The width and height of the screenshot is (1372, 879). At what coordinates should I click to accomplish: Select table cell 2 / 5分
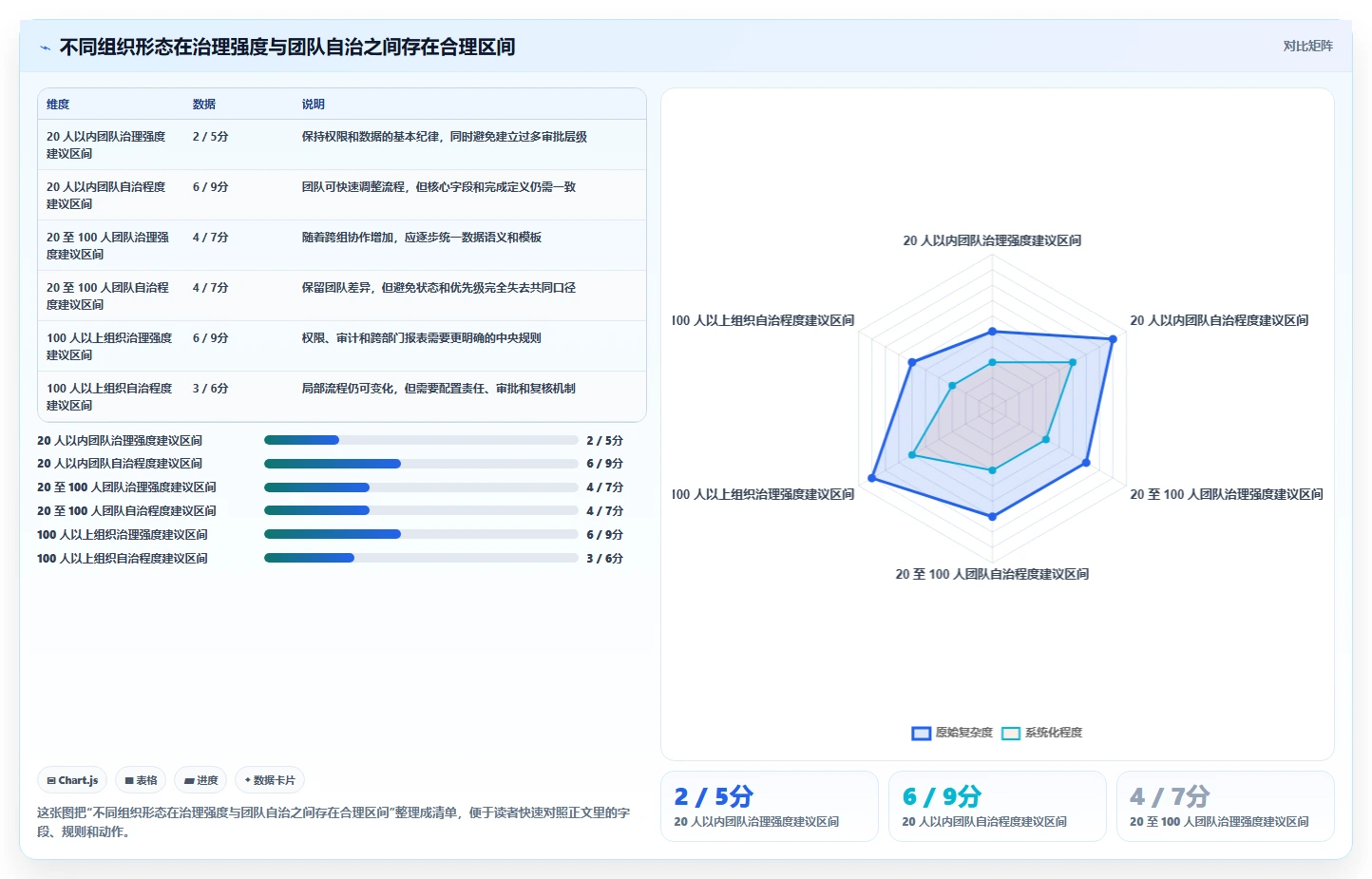211,137
